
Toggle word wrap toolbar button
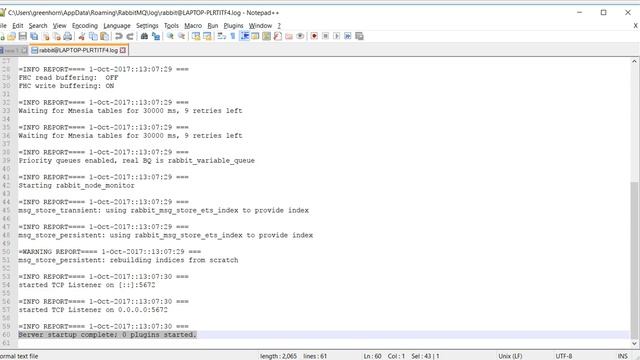222,36
